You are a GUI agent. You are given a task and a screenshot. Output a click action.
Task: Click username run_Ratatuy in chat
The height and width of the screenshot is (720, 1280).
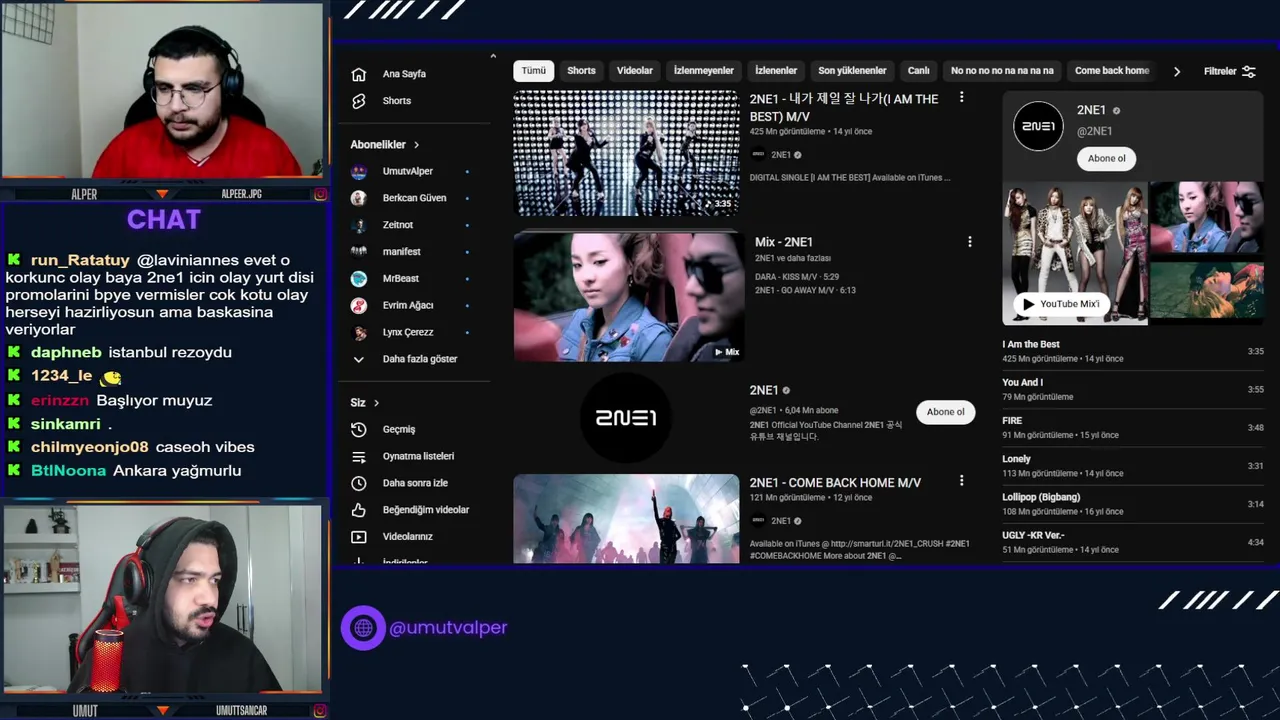tap(80, 260)
